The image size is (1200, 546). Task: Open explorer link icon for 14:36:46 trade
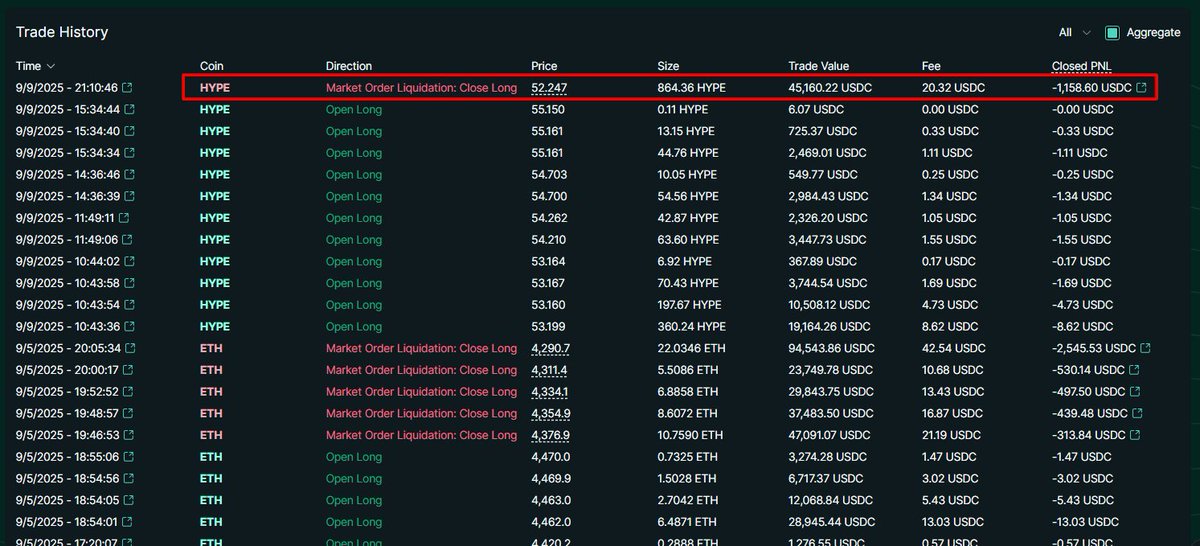pyautogui.click(x=128, y=175)
